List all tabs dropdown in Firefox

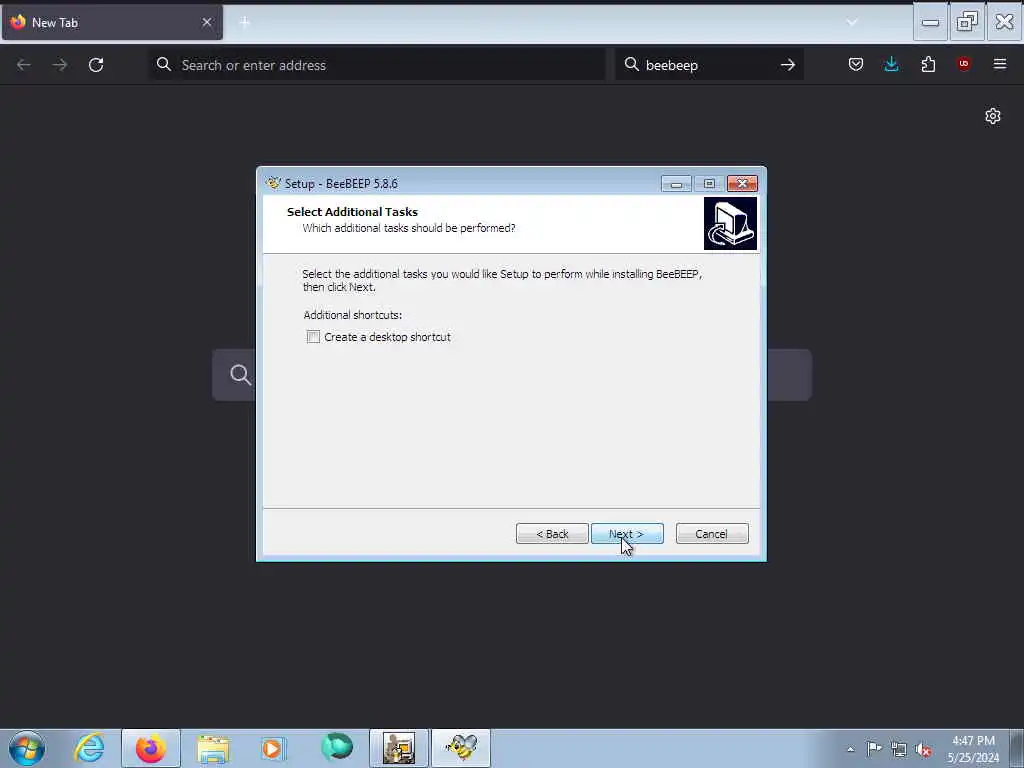(852, 22)
